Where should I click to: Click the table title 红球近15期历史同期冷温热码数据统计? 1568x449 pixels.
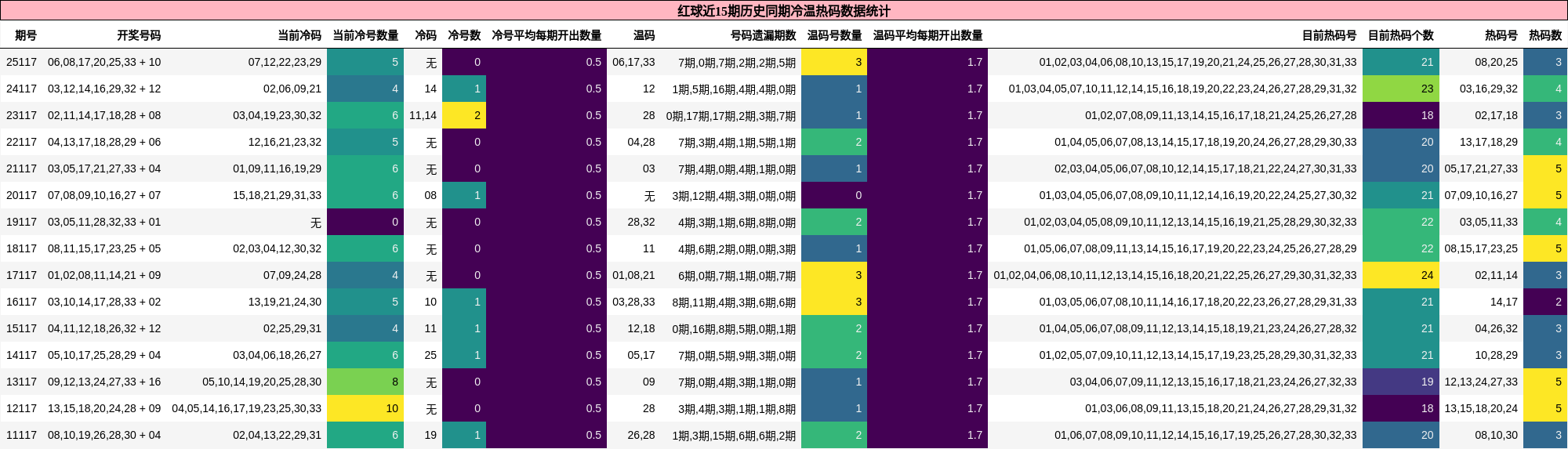pyautogui.click(x=784, y=11)
